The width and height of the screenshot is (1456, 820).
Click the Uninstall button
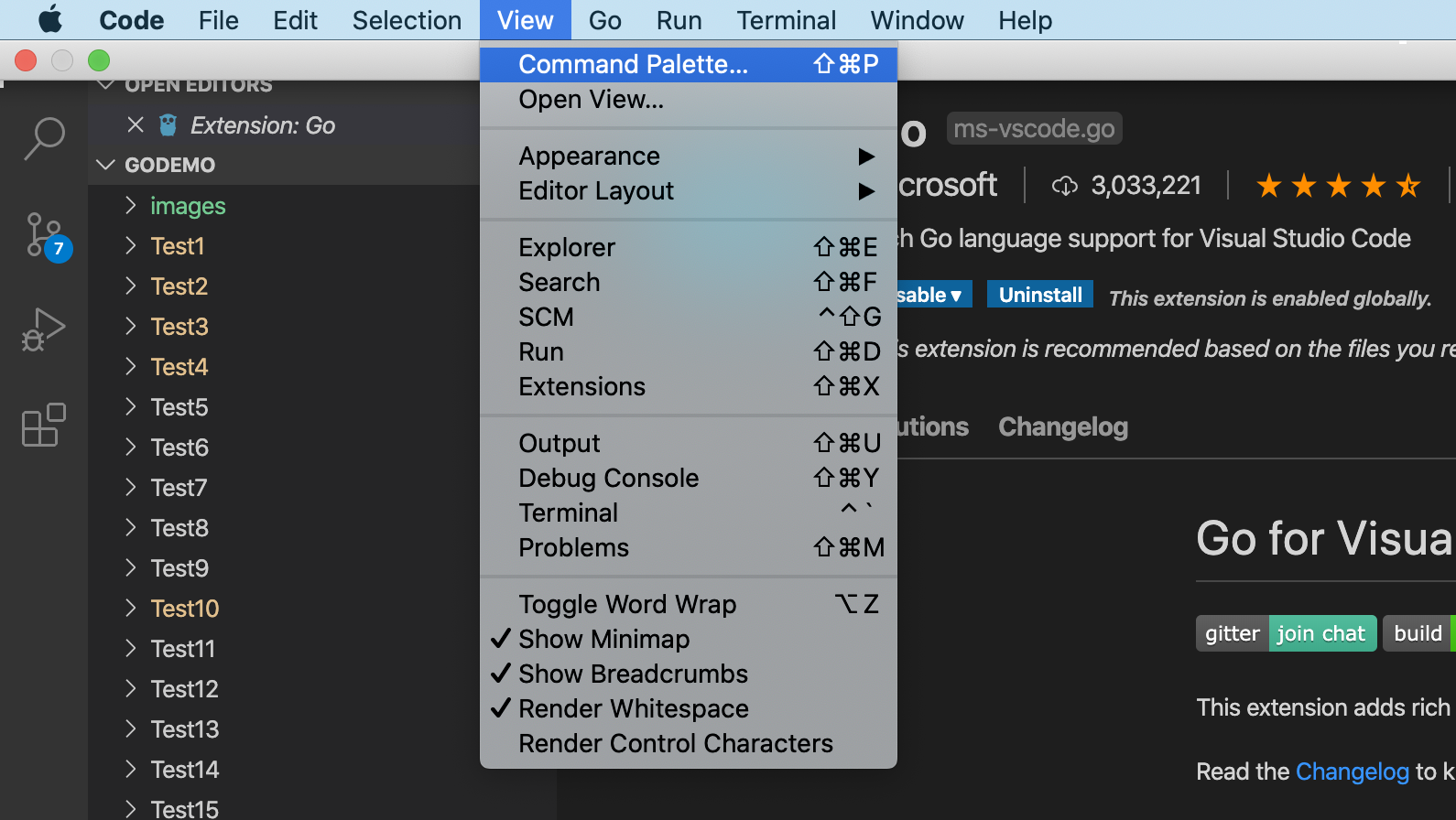click(x=1040, y=295)
